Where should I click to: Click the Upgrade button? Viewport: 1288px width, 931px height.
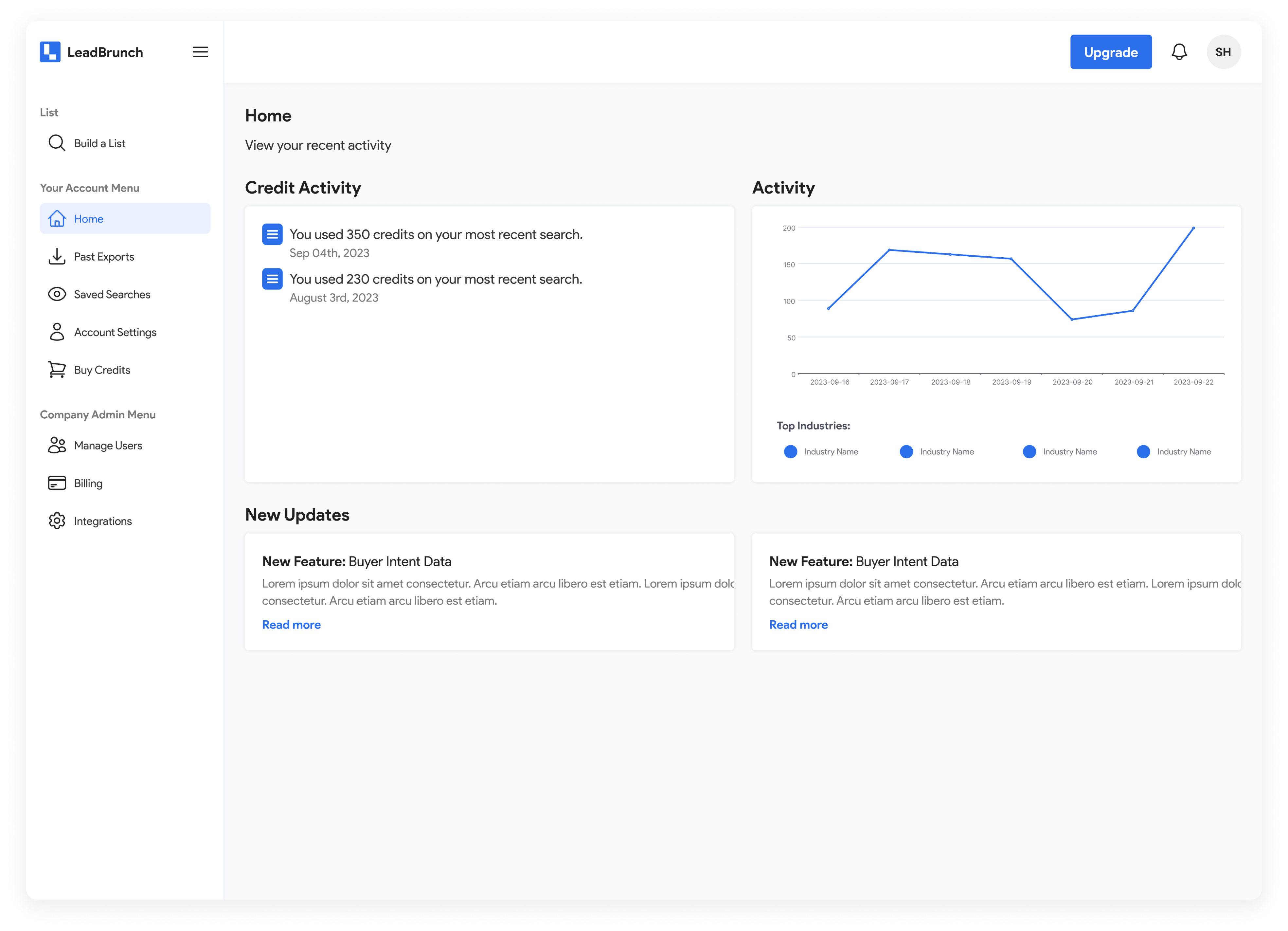pos(1110,52)
